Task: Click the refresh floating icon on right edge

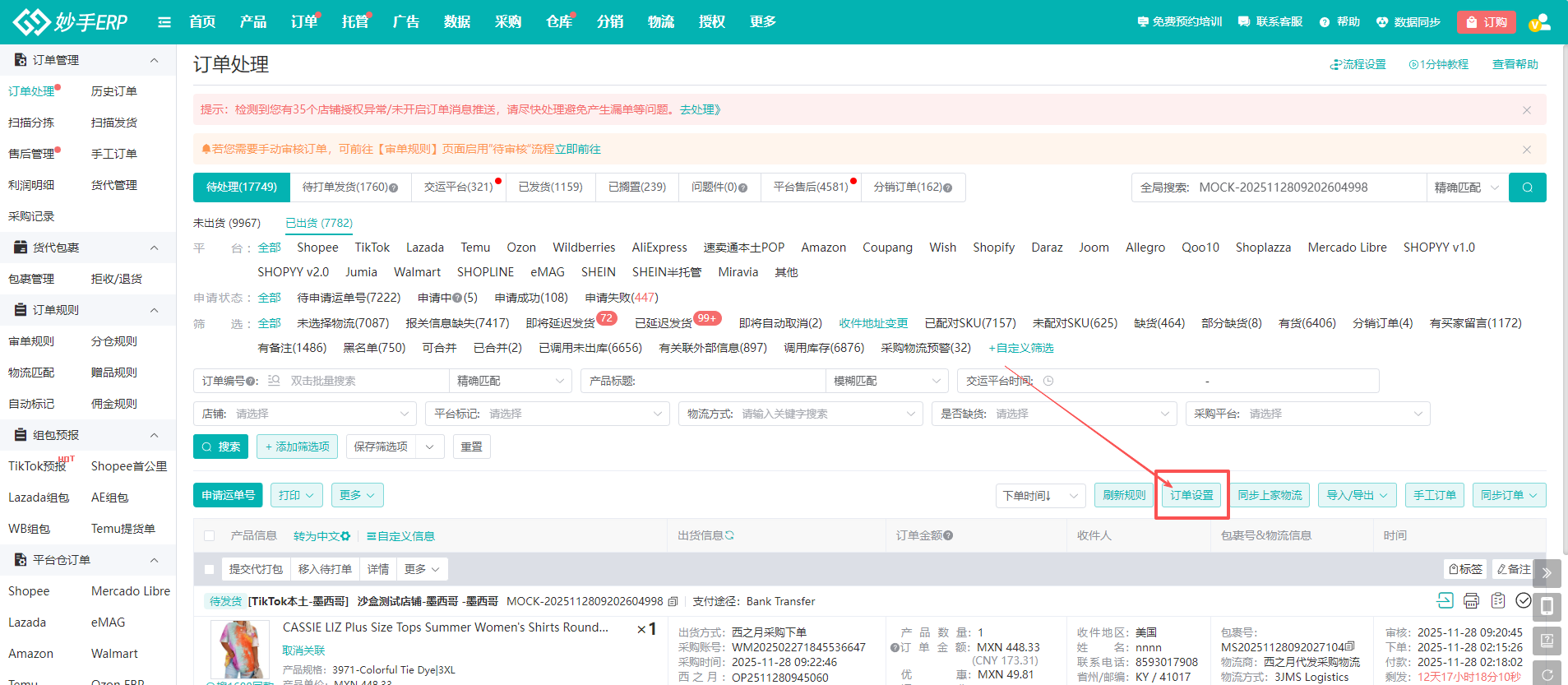Action: 1547,674
